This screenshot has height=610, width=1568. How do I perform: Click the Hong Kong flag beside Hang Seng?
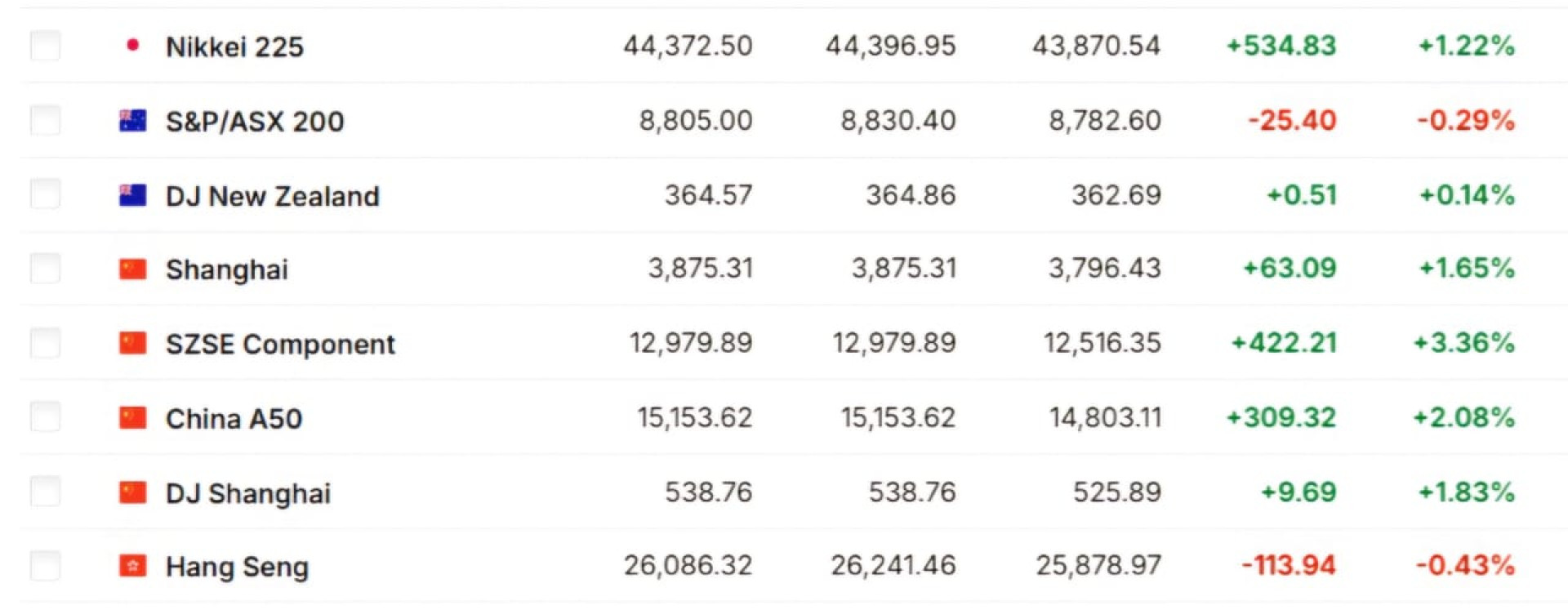[x=132, y=566]
